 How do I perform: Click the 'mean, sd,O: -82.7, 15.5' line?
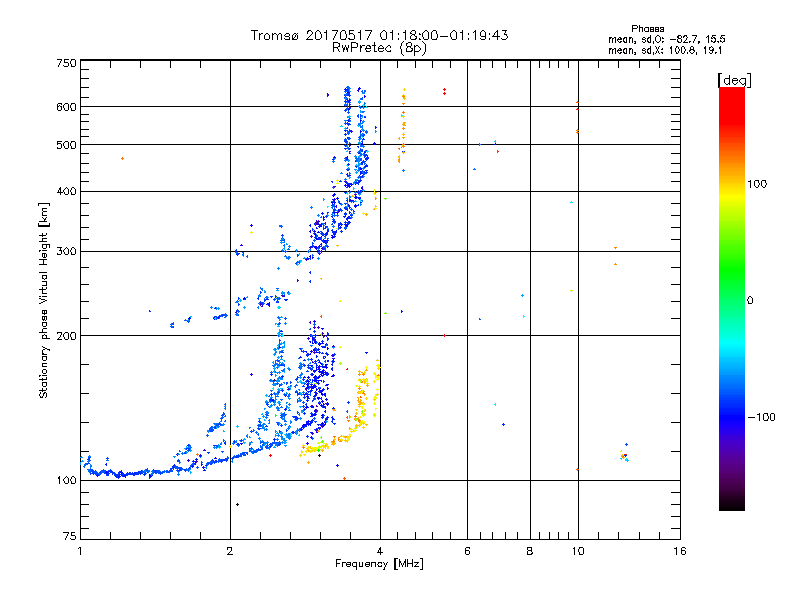tap(666, 39)
